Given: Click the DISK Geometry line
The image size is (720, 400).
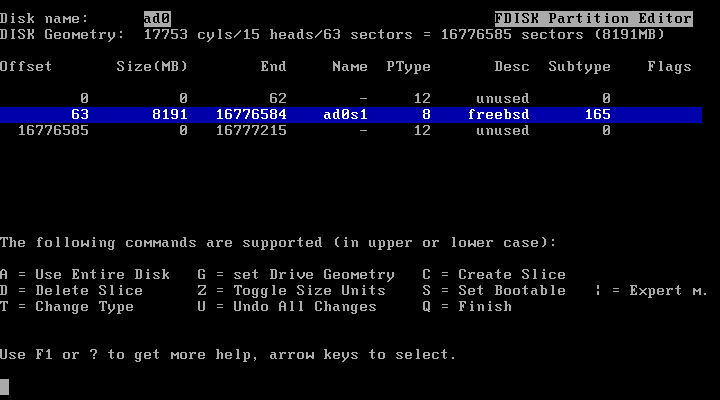Looking at the screenshot, I should pos(332,35).
